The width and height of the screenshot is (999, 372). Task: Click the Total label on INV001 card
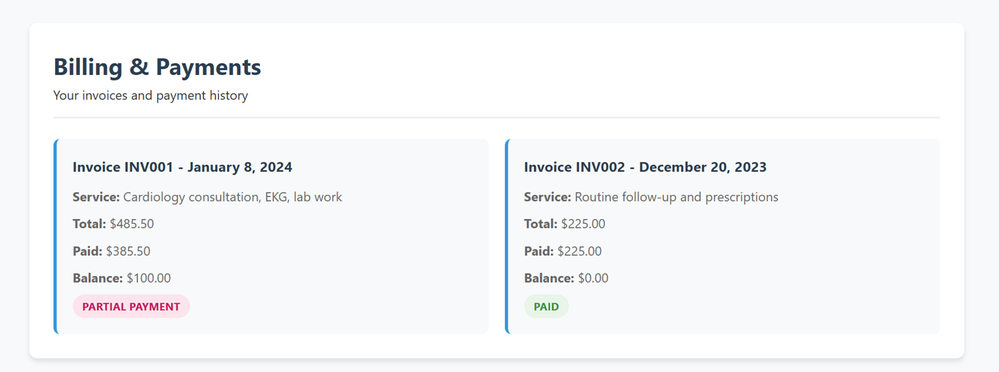click(89, 224)
